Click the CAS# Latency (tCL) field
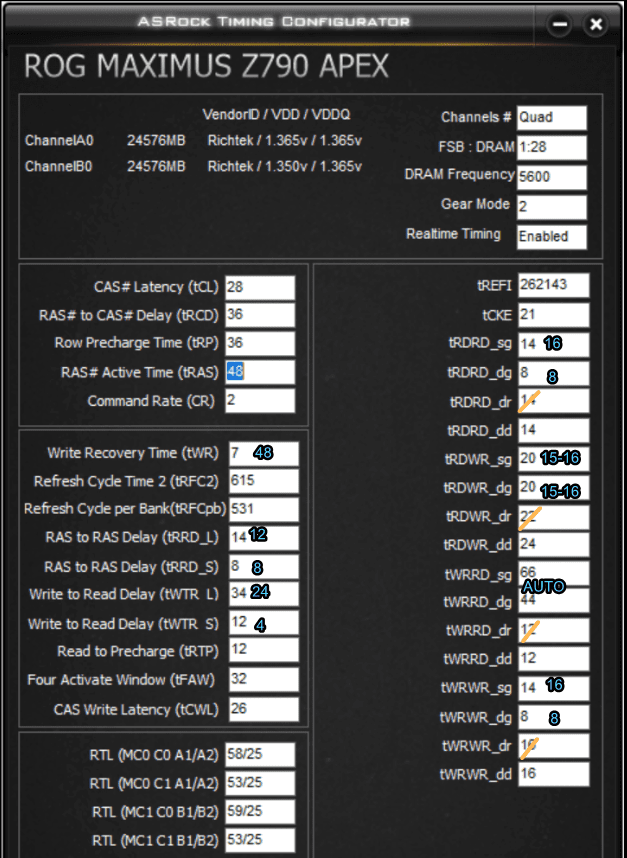Screen dimensions: 627x858 click(260, 287)
